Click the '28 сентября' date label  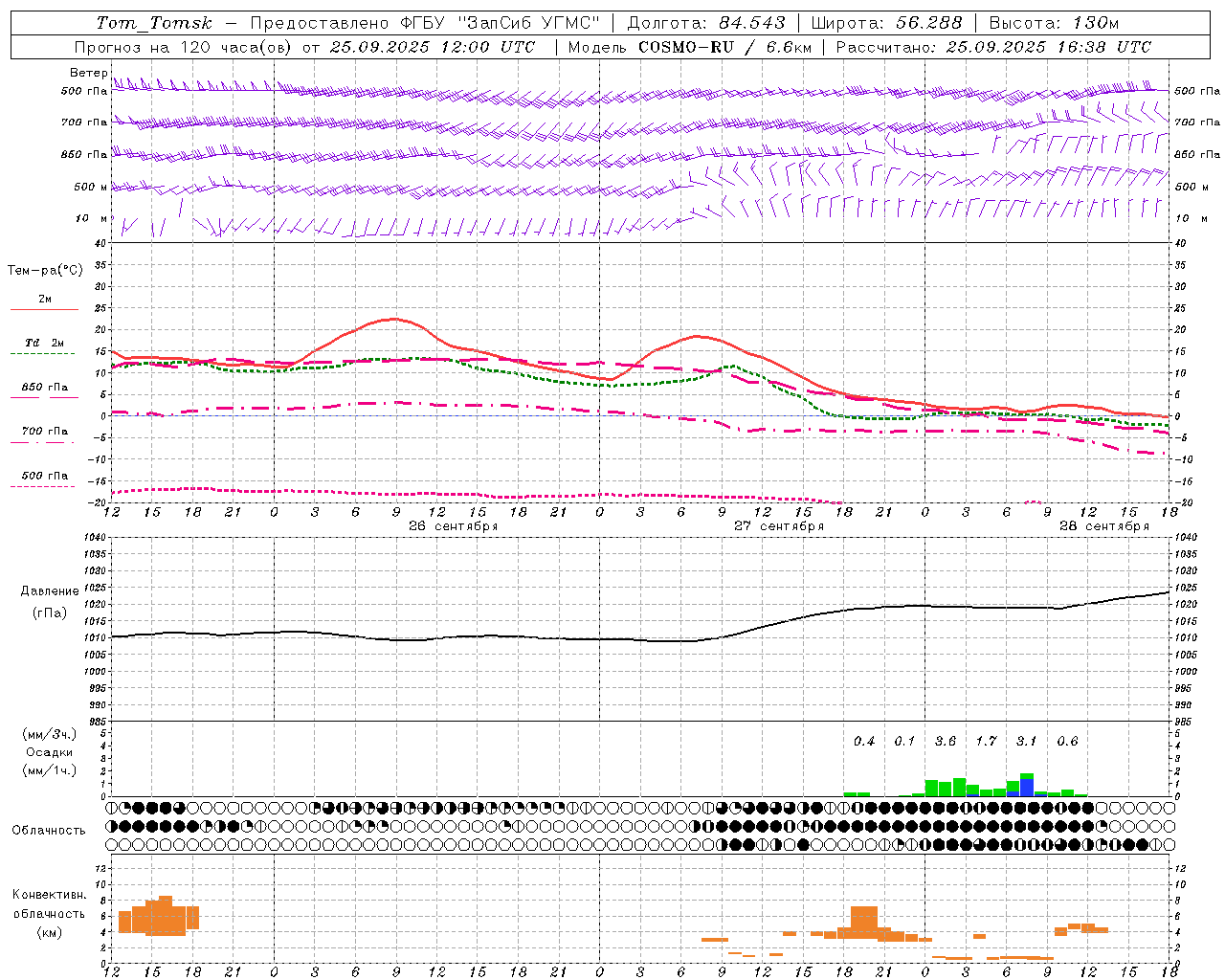(x=1103, y=526)
